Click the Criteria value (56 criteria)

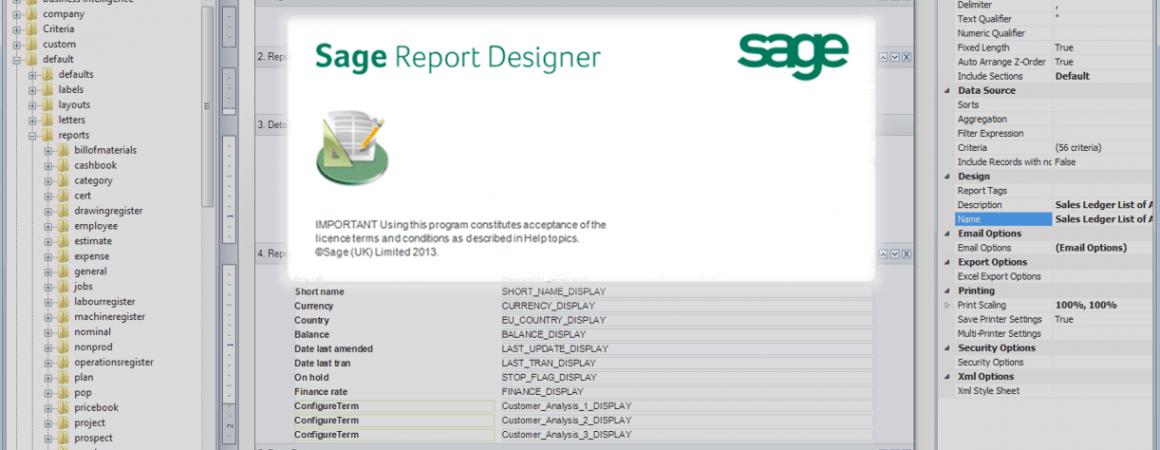(x=1078, y=148)
